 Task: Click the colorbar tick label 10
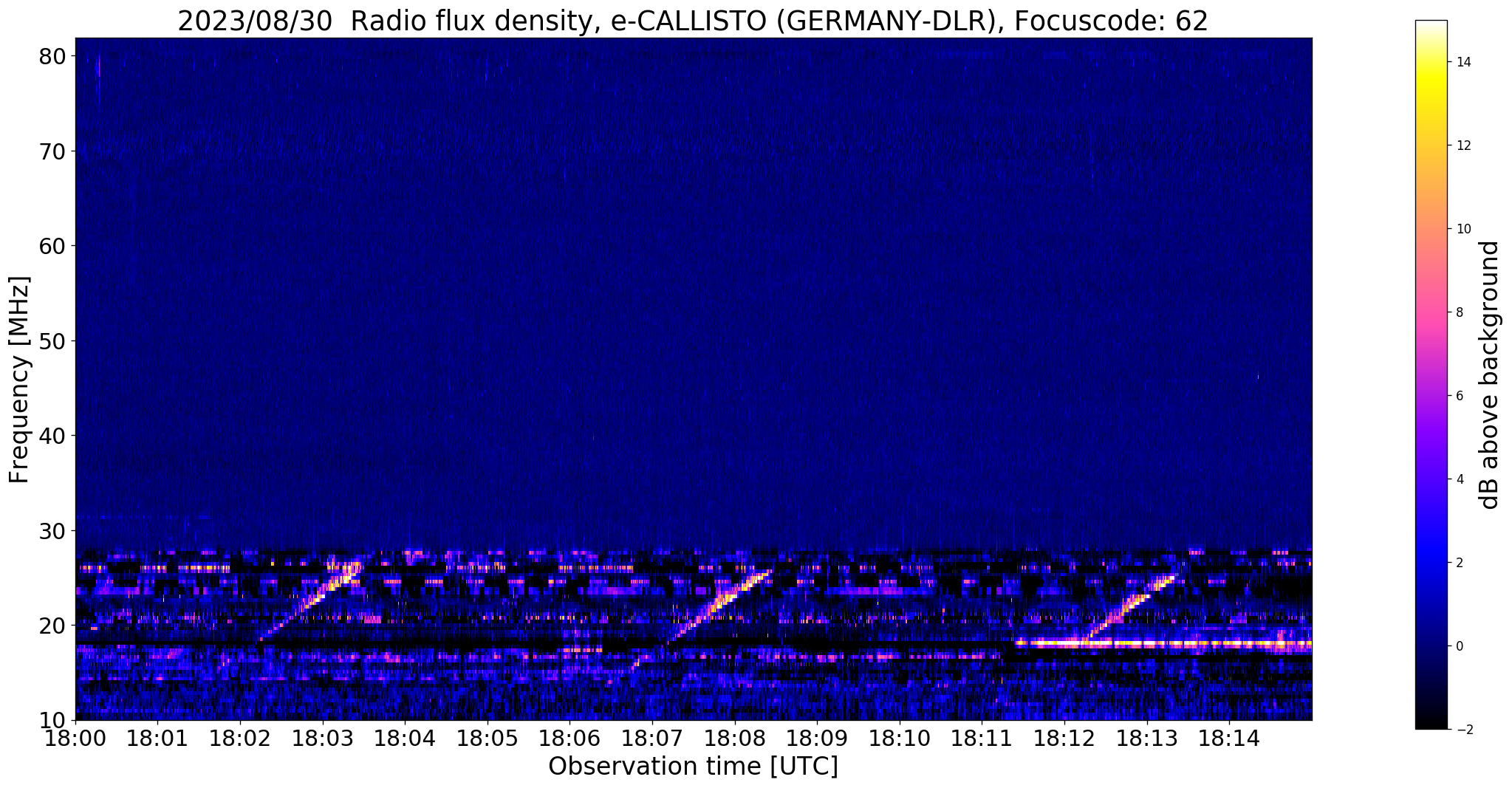click(1462, 229)
